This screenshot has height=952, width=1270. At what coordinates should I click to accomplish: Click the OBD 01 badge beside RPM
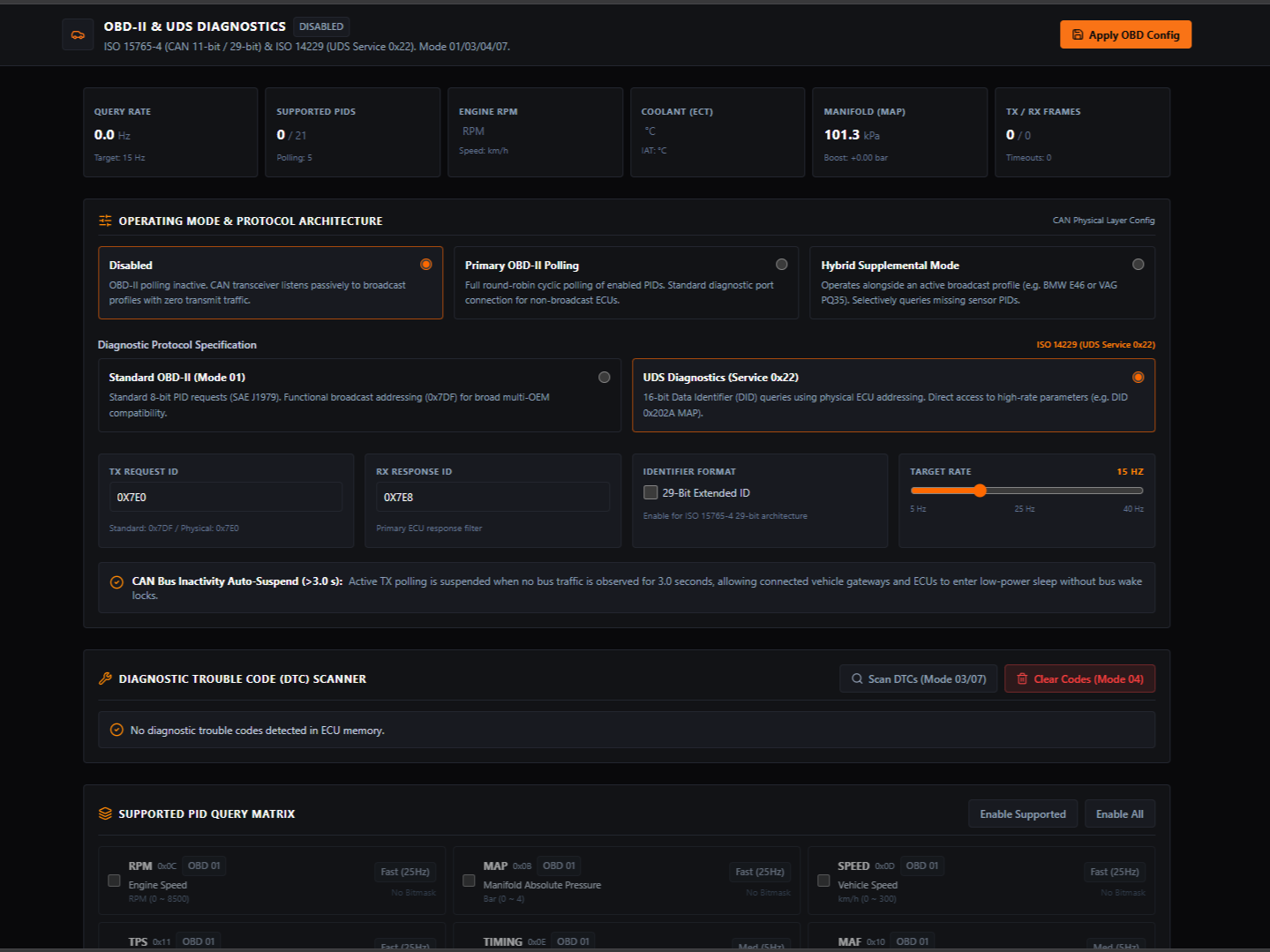[204, 866]
